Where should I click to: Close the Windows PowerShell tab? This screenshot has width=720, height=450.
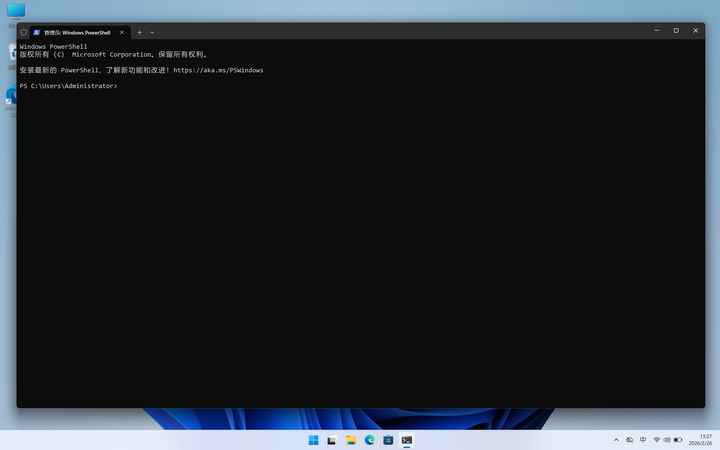(122, 33)
